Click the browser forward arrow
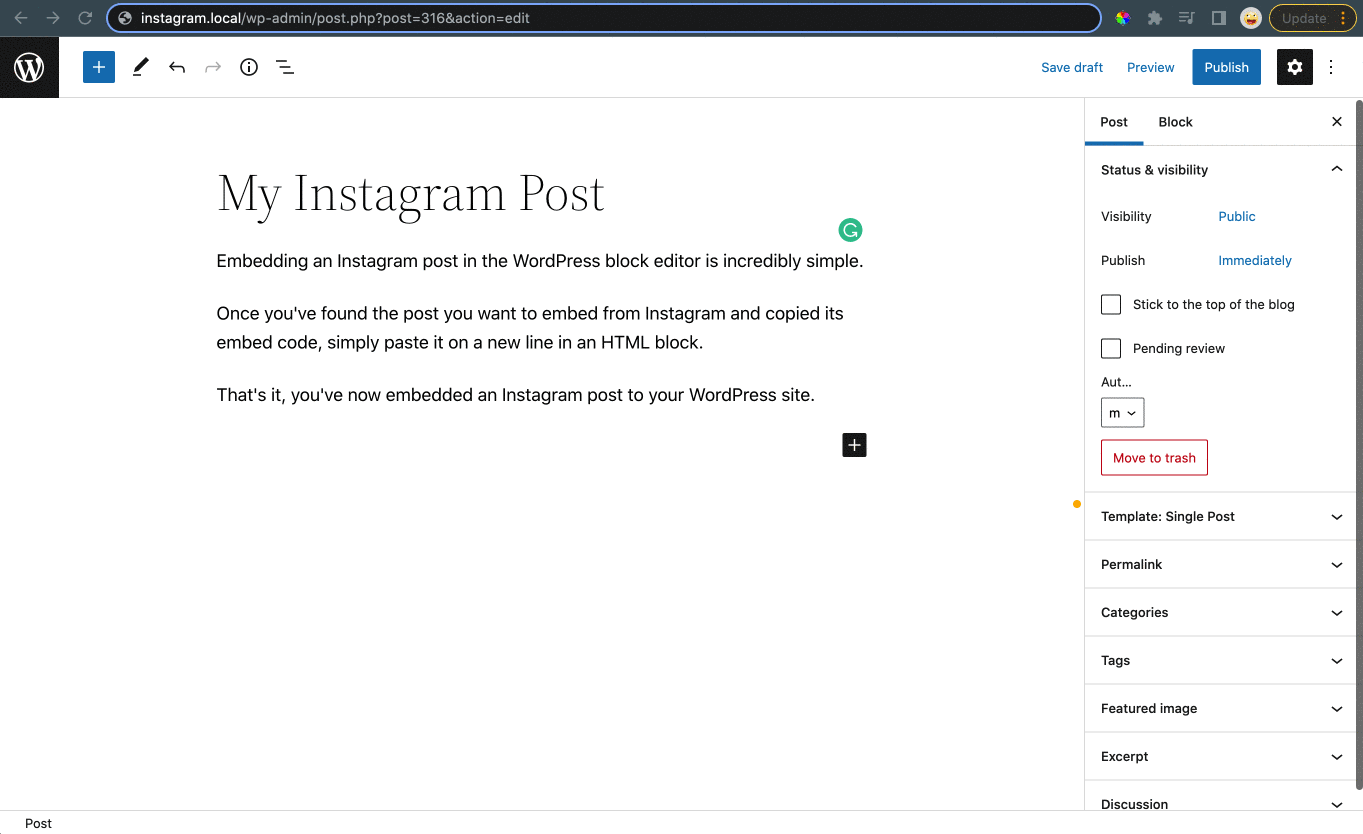The width and height of the screenshot is (1363, 834). [x=53, y=18]
